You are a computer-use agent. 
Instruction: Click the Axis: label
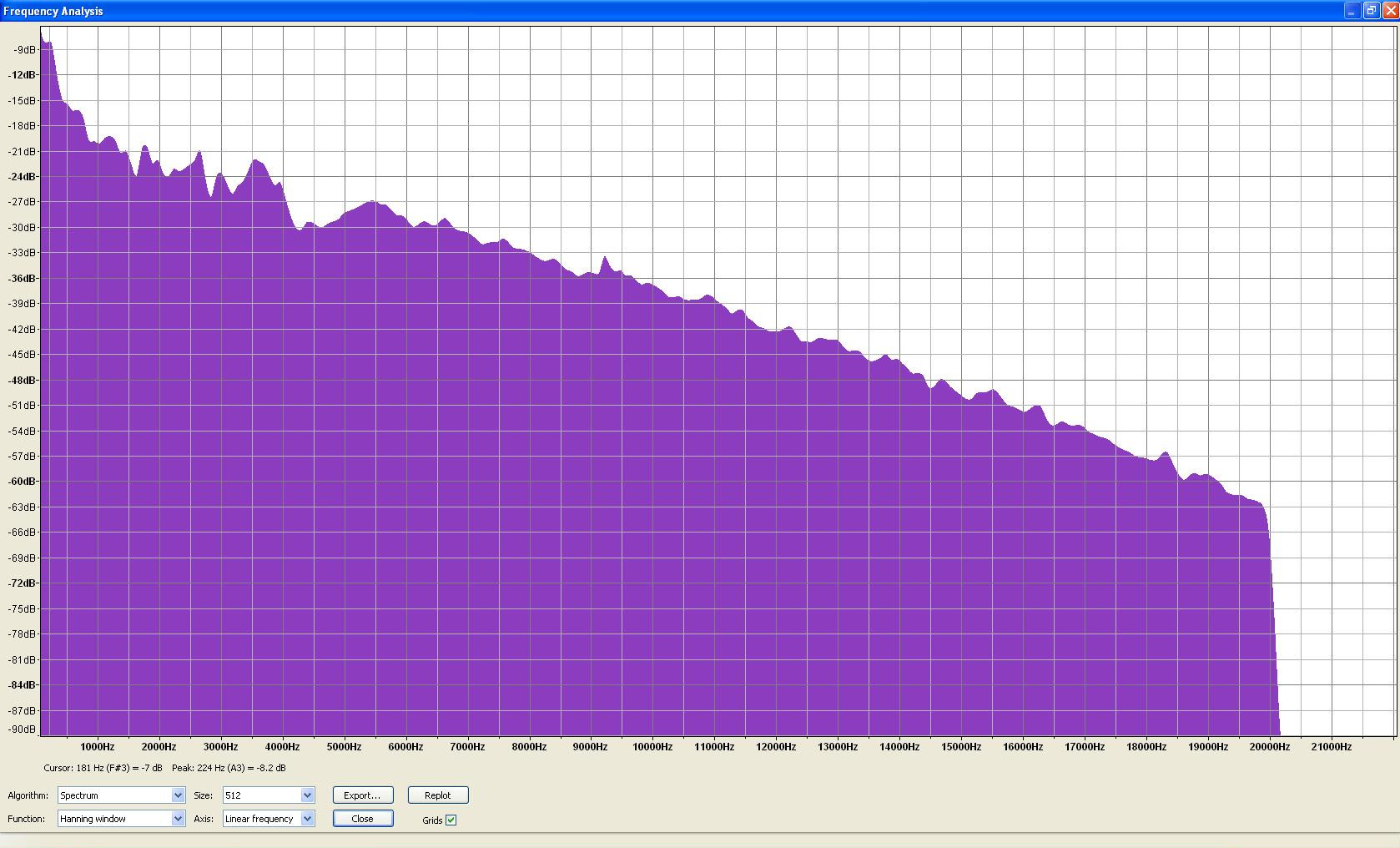[203, 819]
